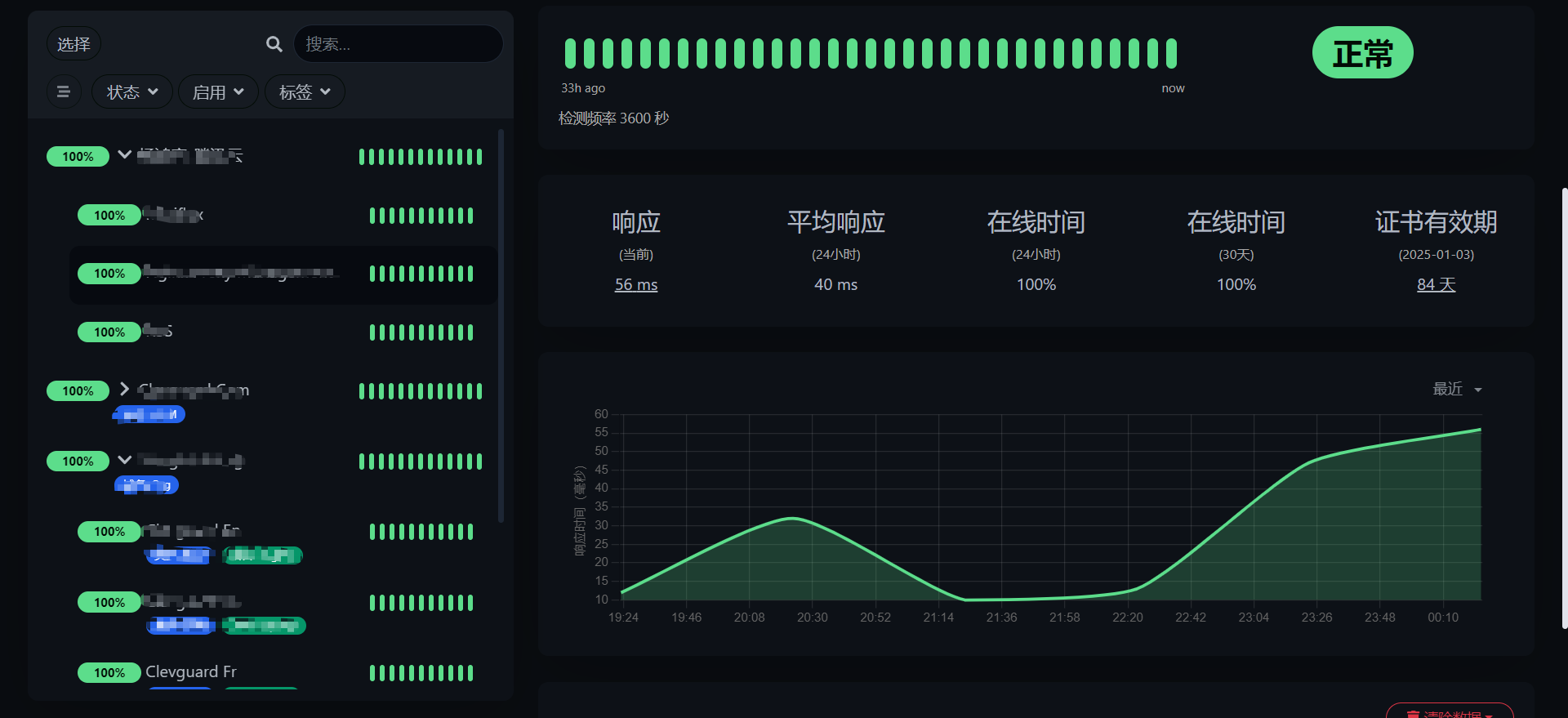Expand the collapsed group with right chevron
1568x718 pixels.
pos(124,389)
